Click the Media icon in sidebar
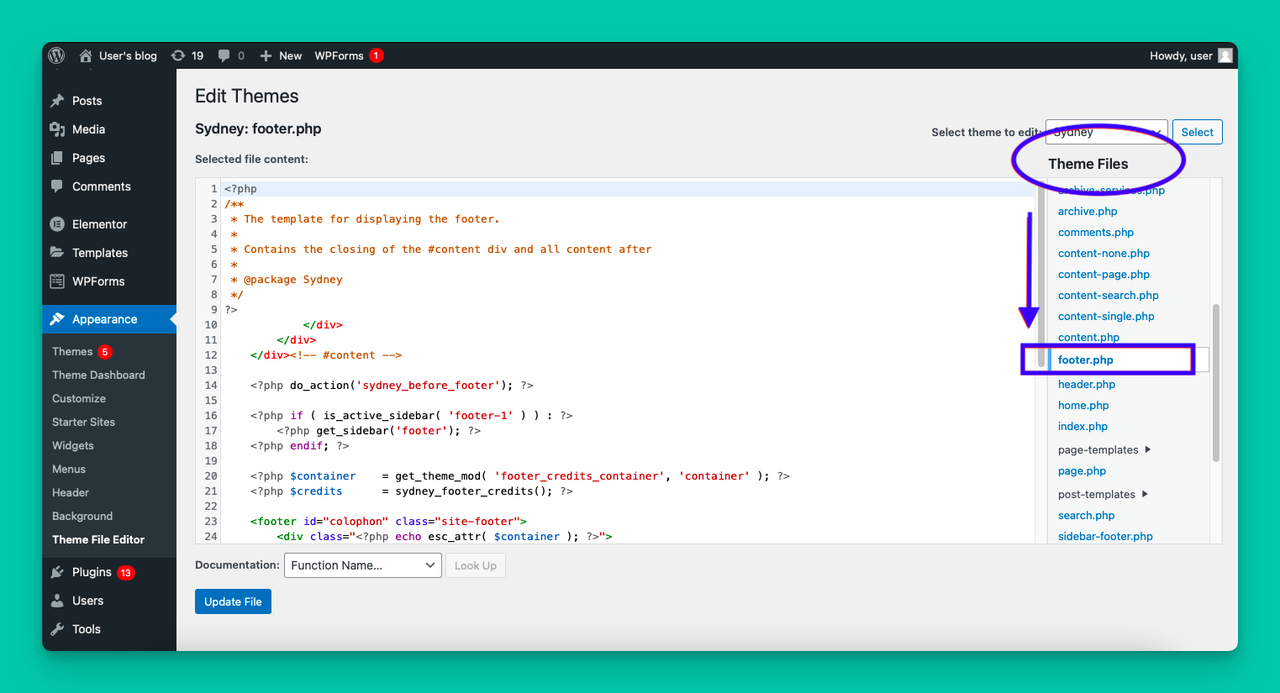The width and height of the screenshot is (1280, 693). pos(57,129)
